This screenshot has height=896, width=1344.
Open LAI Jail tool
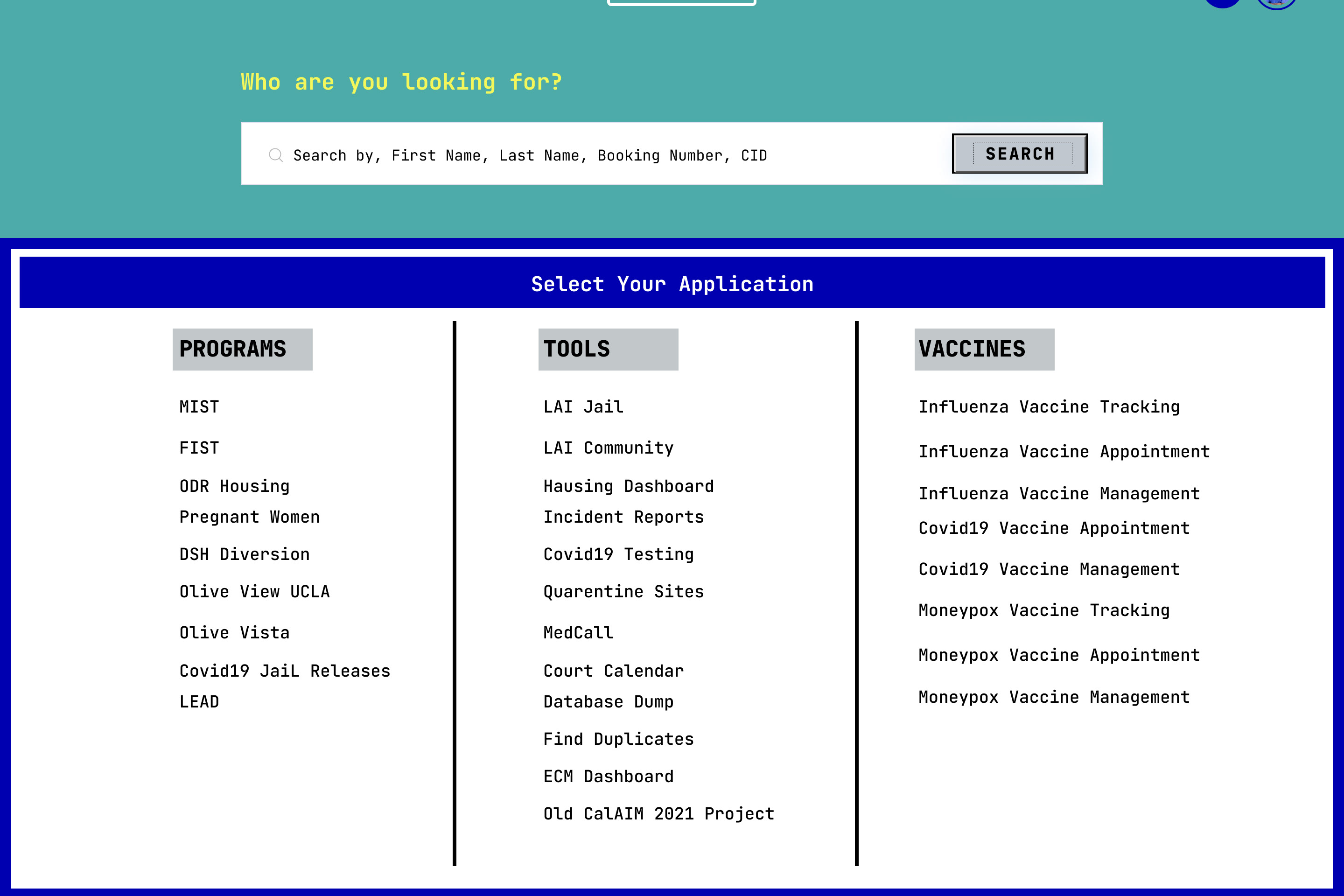[583, 407]
